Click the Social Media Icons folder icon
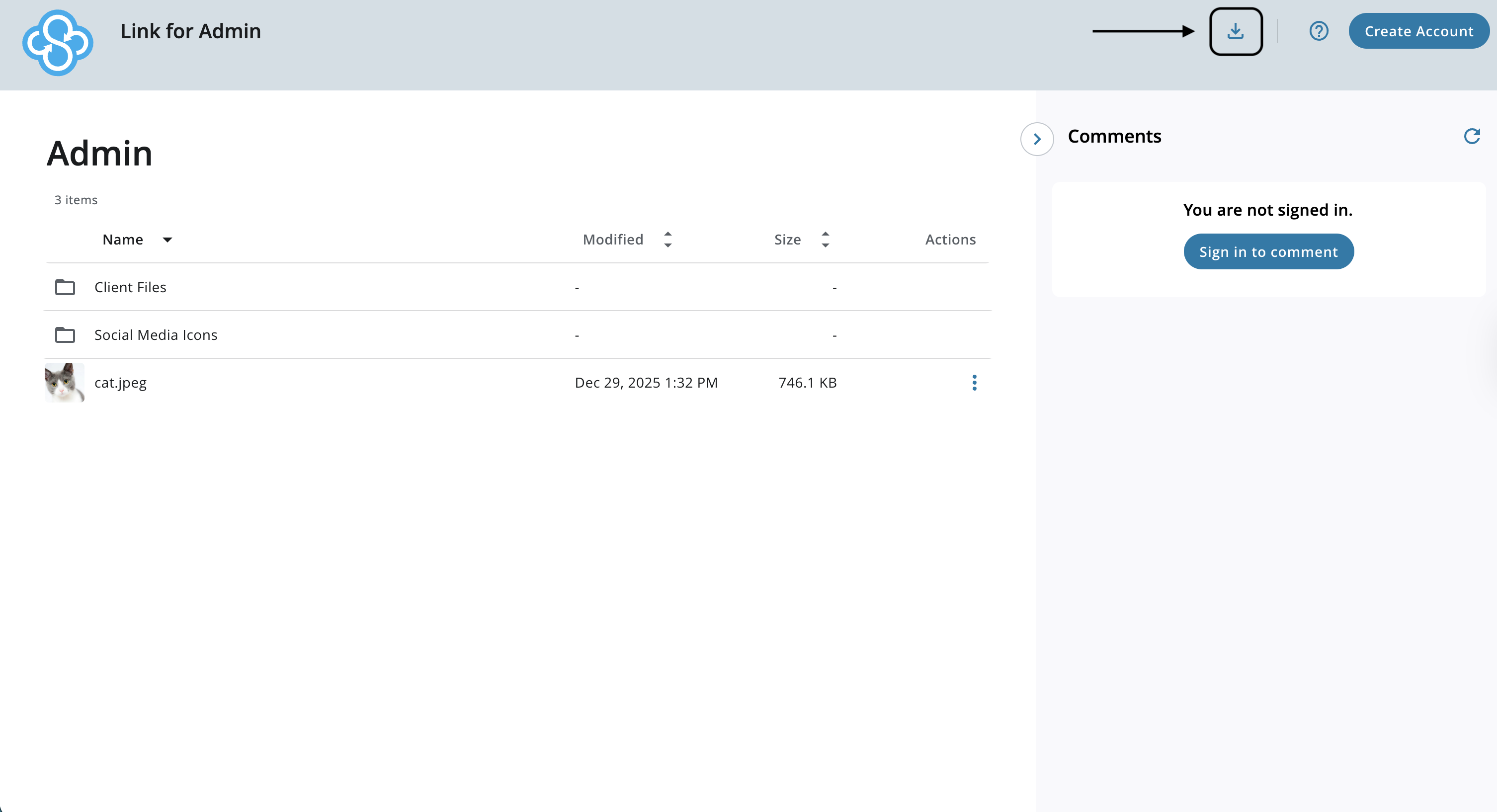Viewport: 1497px width, 812px height. coord(65,335)
